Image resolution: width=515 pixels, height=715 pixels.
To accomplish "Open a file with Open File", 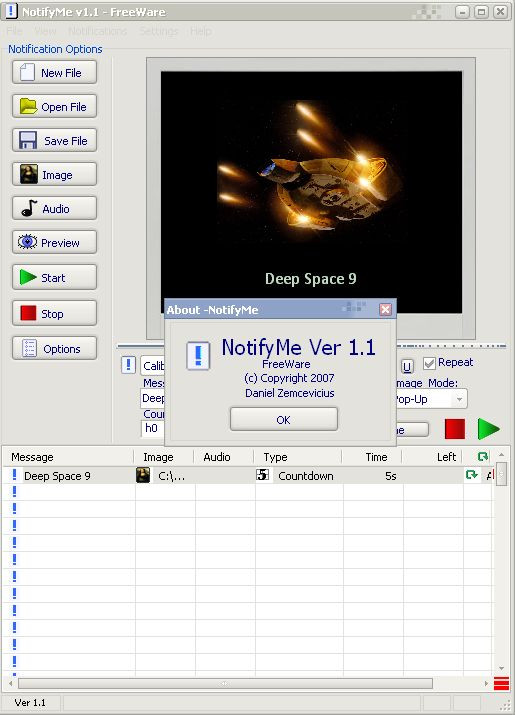I will [x=54, y=107].
